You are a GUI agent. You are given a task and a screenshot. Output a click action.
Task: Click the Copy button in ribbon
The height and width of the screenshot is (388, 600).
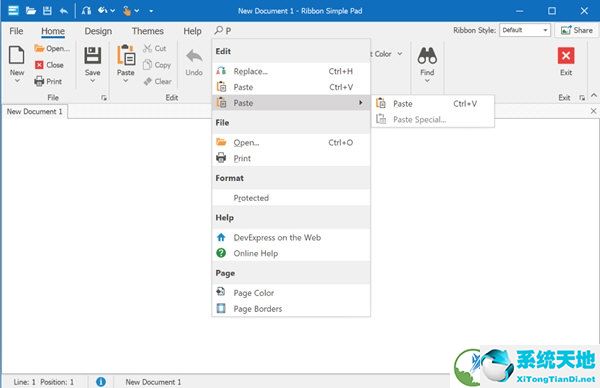(157, 65)
